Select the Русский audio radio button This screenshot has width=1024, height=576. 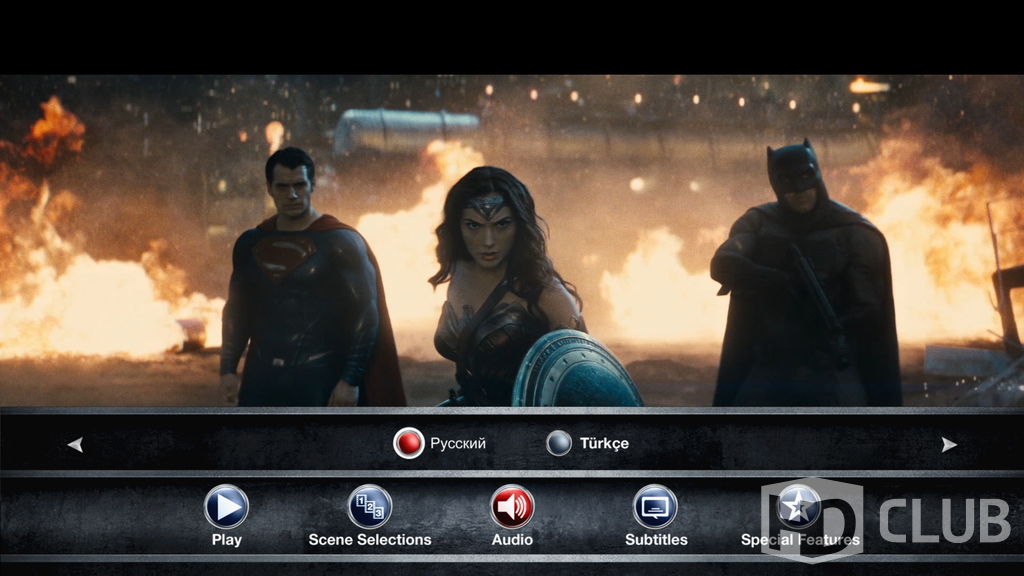pos(409,443)
